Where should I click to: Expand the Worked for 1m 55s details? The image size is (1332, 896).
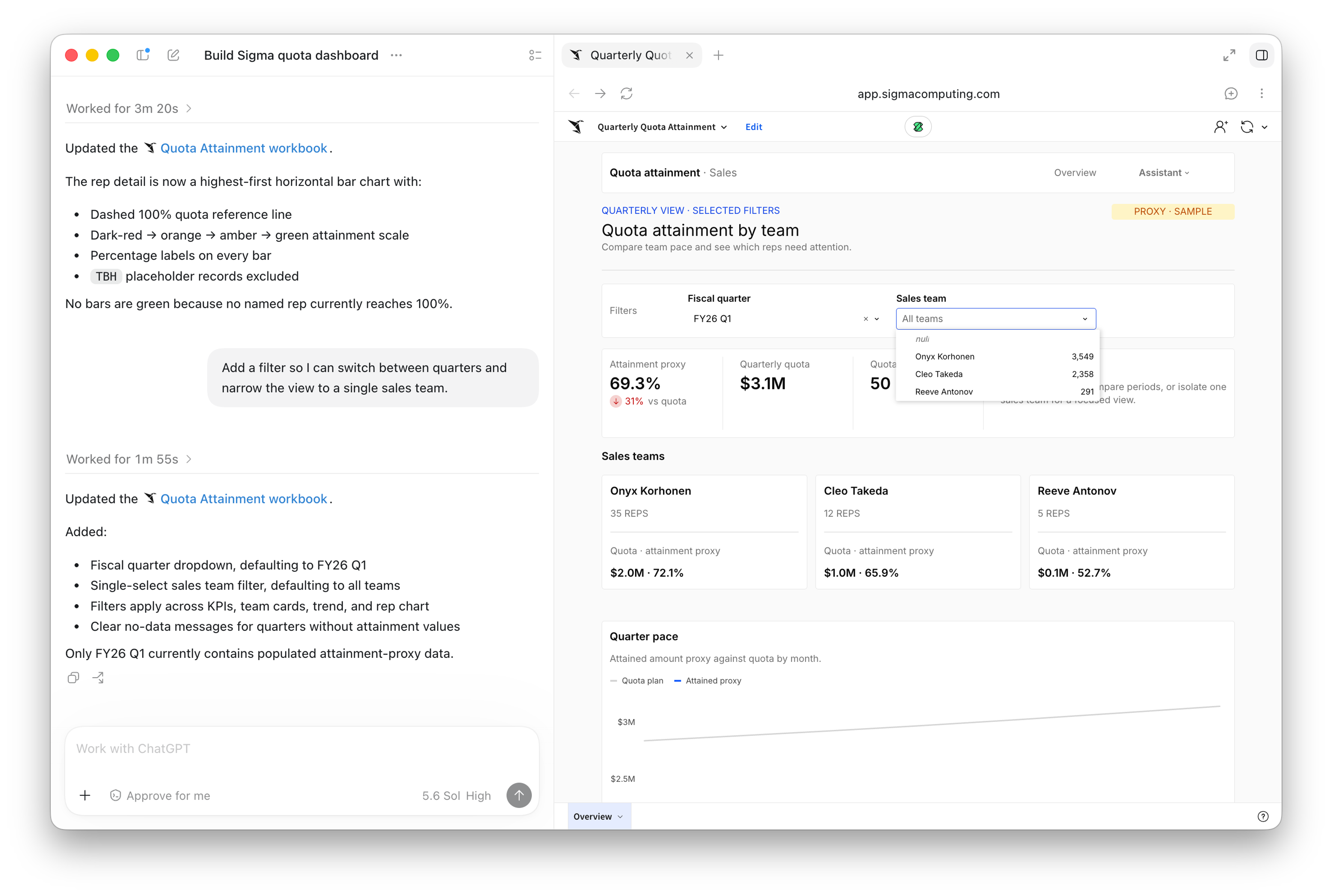coord(129,459)
